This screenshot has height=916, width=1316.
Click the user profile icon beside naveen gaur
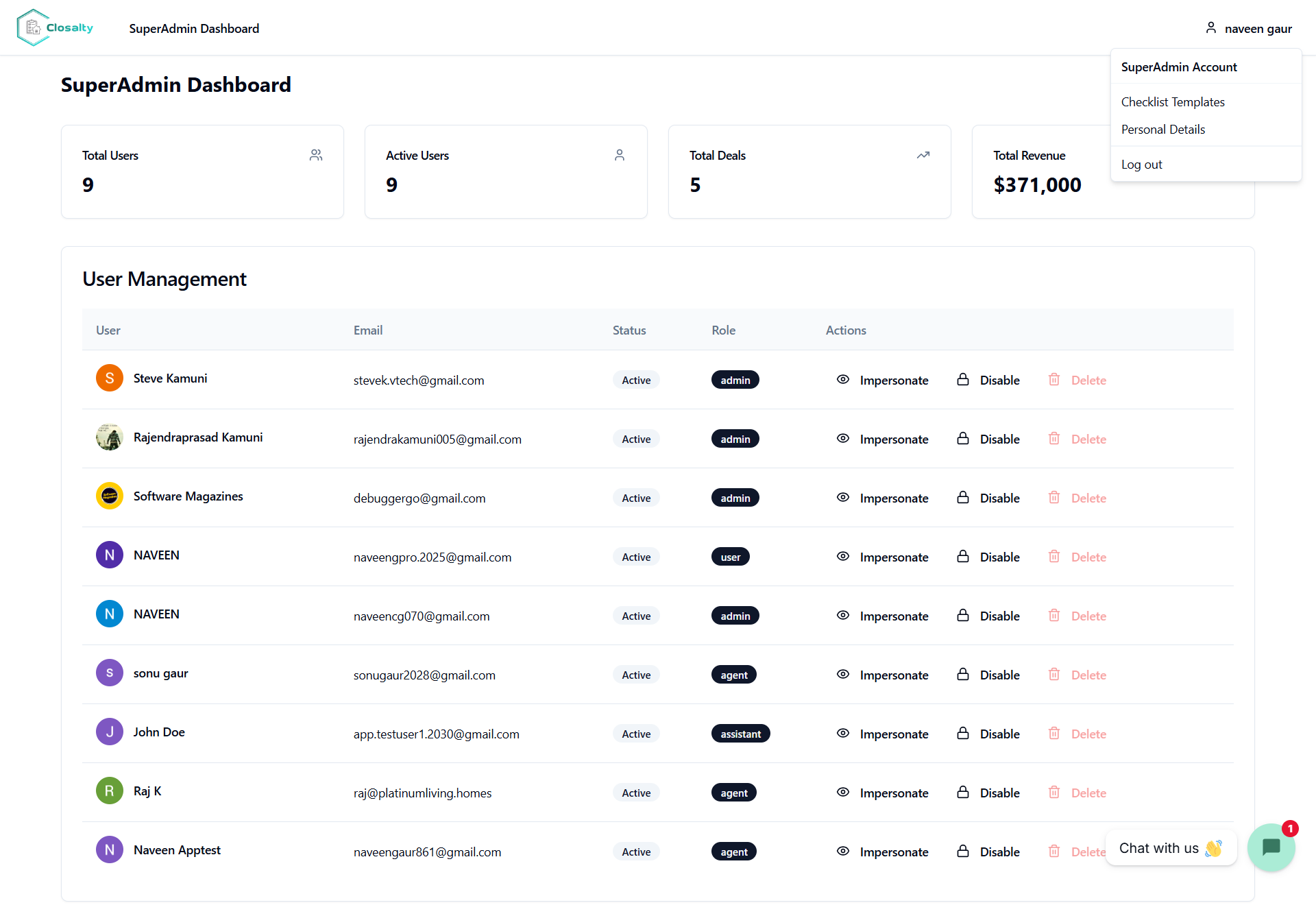point(1210,27)
